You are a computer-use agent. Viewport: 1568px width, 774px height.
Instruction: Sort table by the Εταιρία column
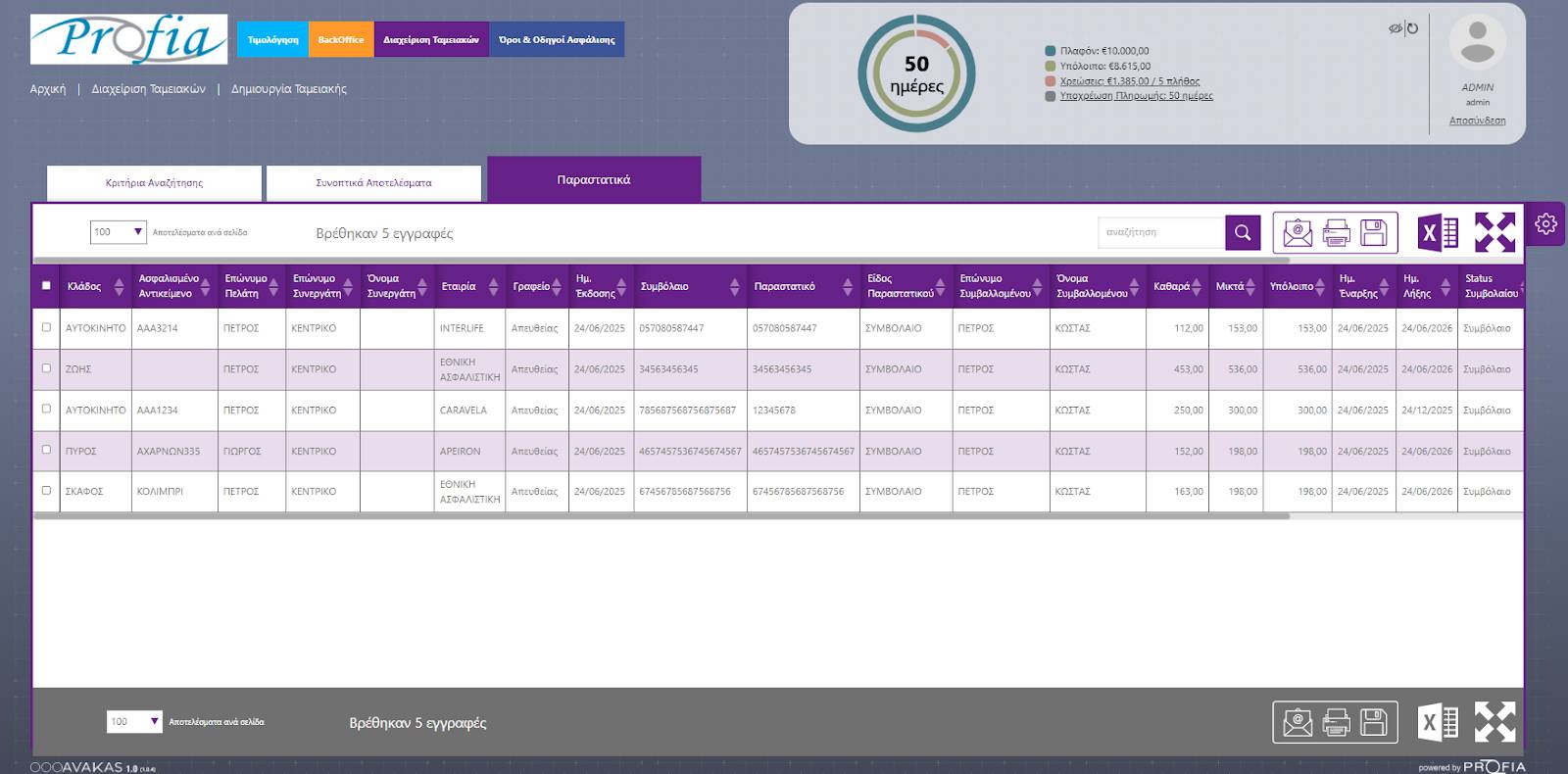click(x=493, y=287)
